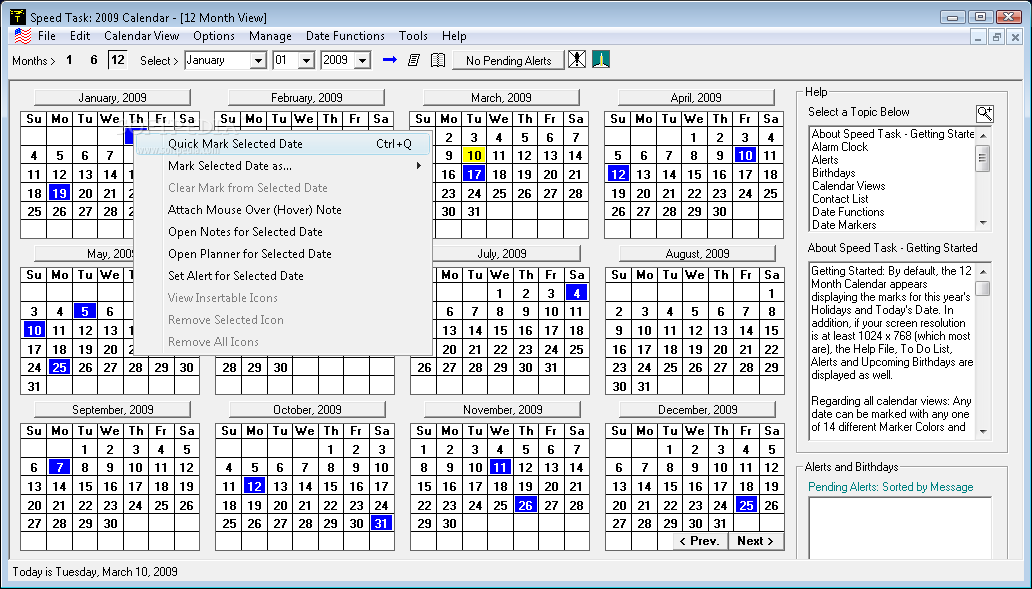1032x589 pixels.
Task: Click the No Pending Alerts button
Action: 508,61
